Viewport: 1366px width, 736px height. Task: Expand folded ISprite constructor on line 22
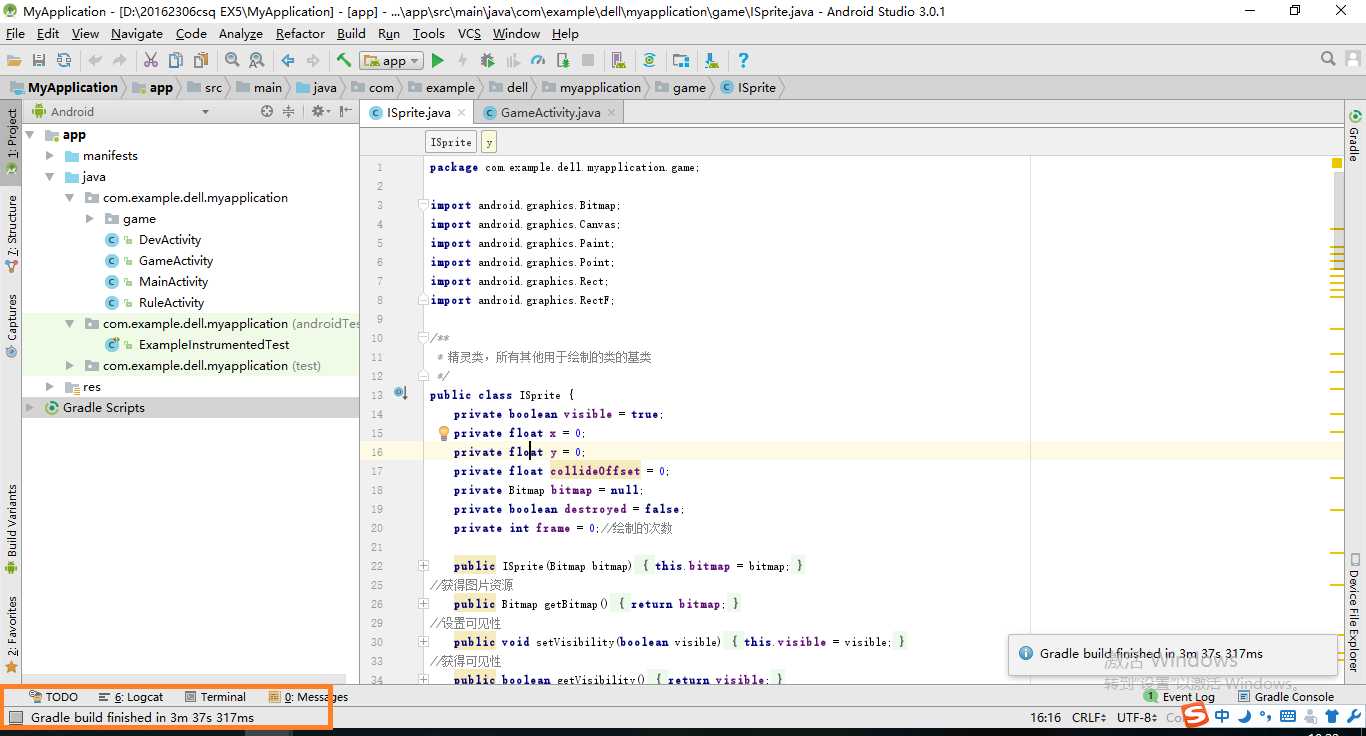[x=424, y=566]
